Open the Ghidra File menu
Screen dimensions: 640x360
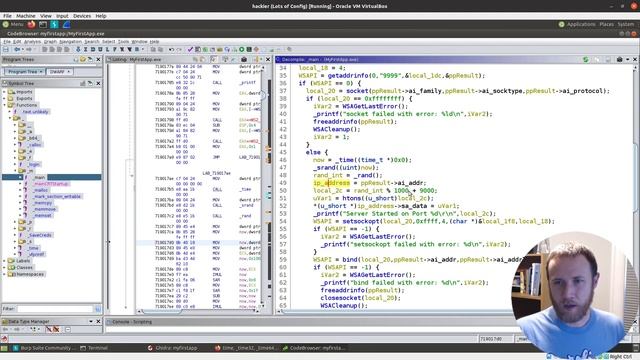point(7,42)
